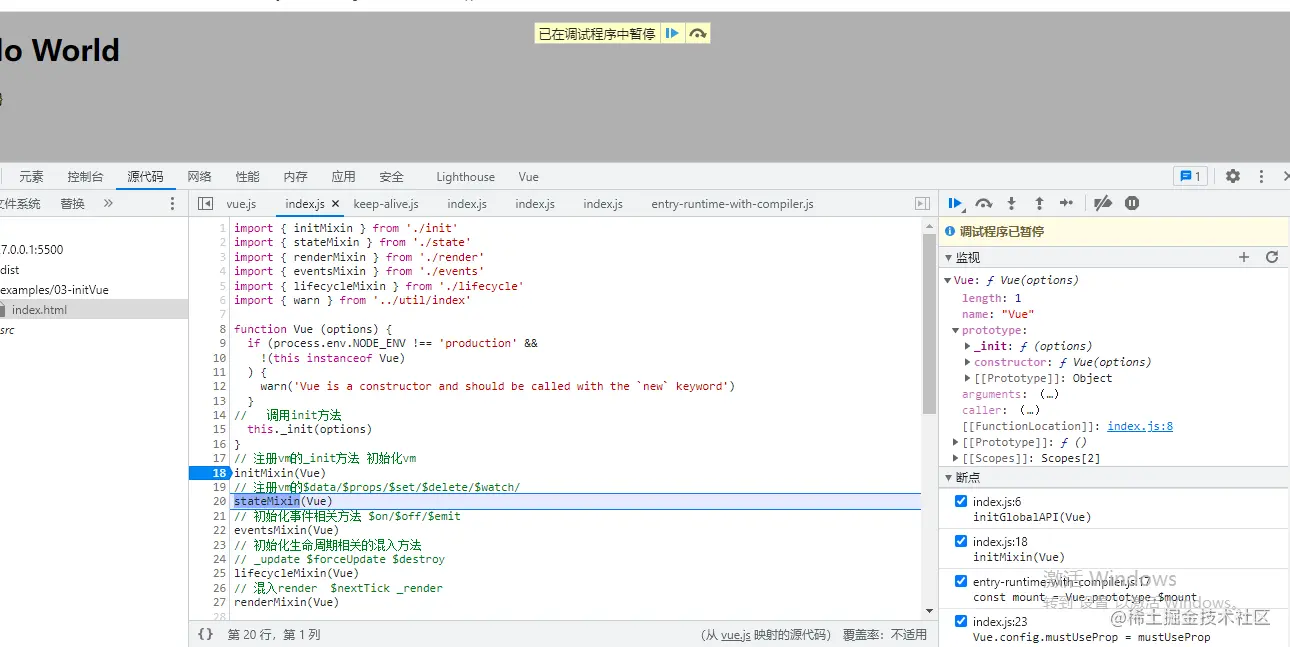Open the 内存 panel
The height and width of the screenshot is (647, 1290).
click(x=296, y=177)
